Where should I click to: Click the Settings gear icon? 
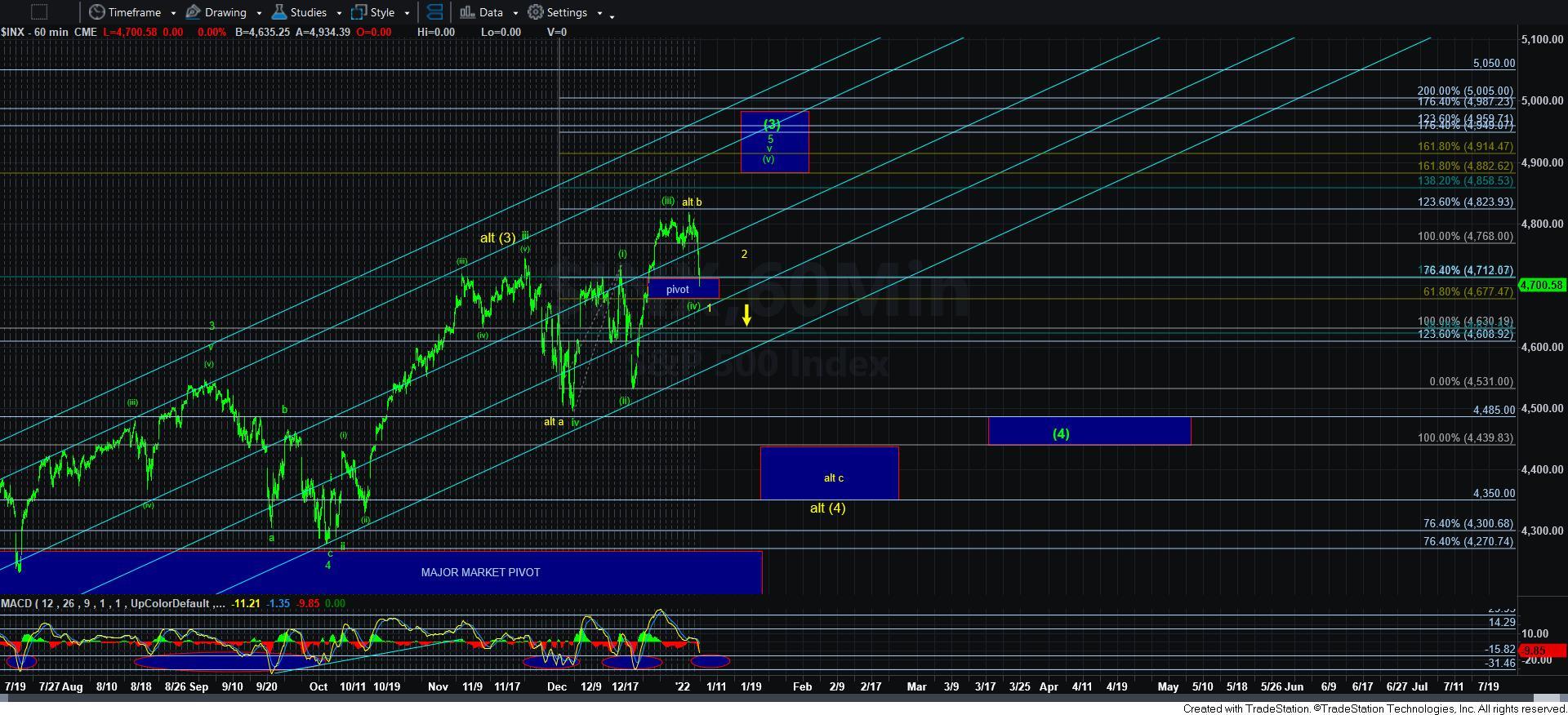click(x=536, y=12)
